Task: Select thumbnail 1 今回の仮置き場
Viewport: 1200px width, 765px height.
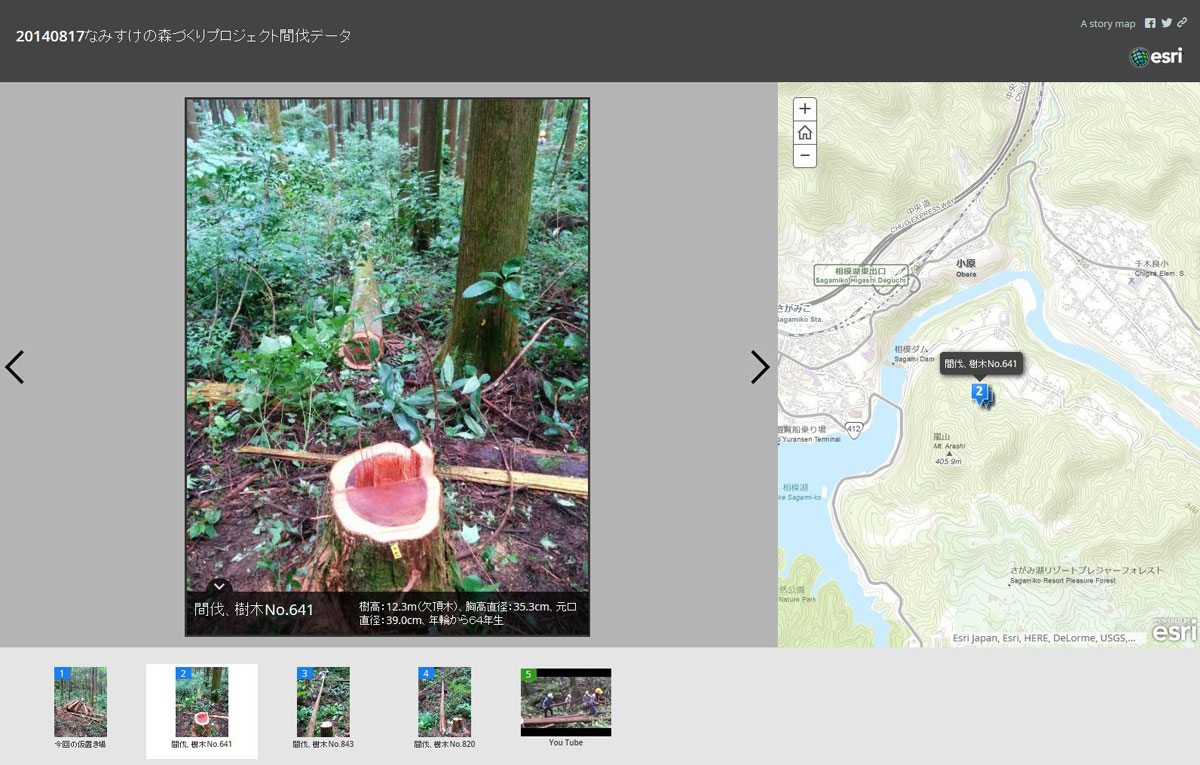Action: tap(80, 702)
